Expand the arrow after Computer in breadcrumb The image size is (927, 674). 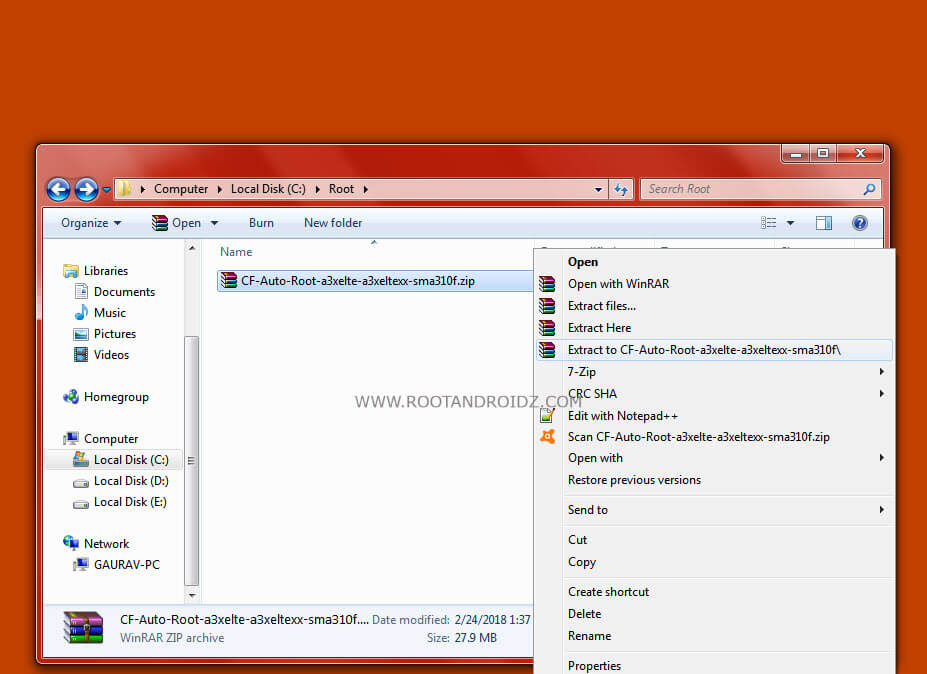coord(219,189)
